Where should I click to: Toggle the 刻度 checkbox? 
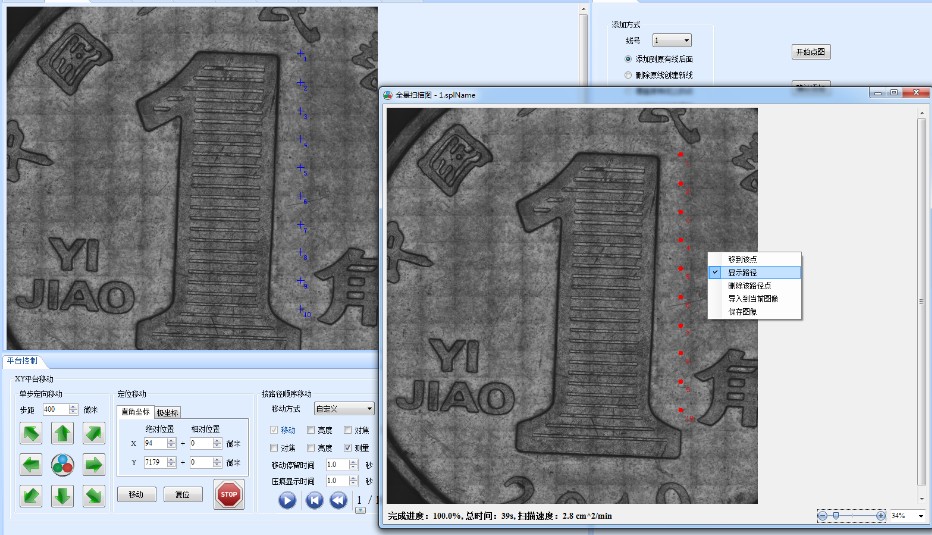click(347, 448)
